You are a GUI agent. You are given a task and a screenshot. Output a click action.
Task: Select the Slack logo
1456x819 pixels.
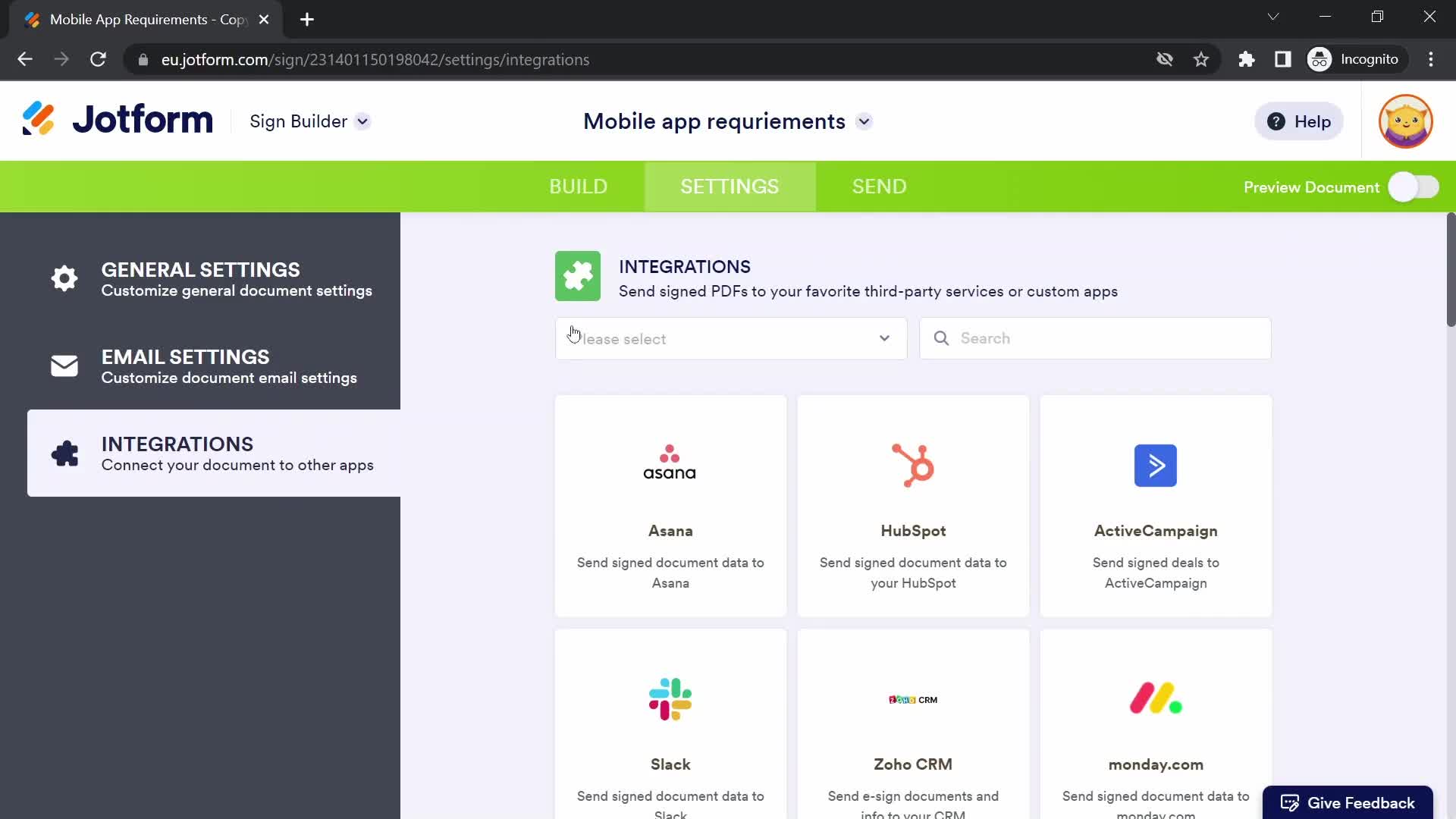point(670,699)
